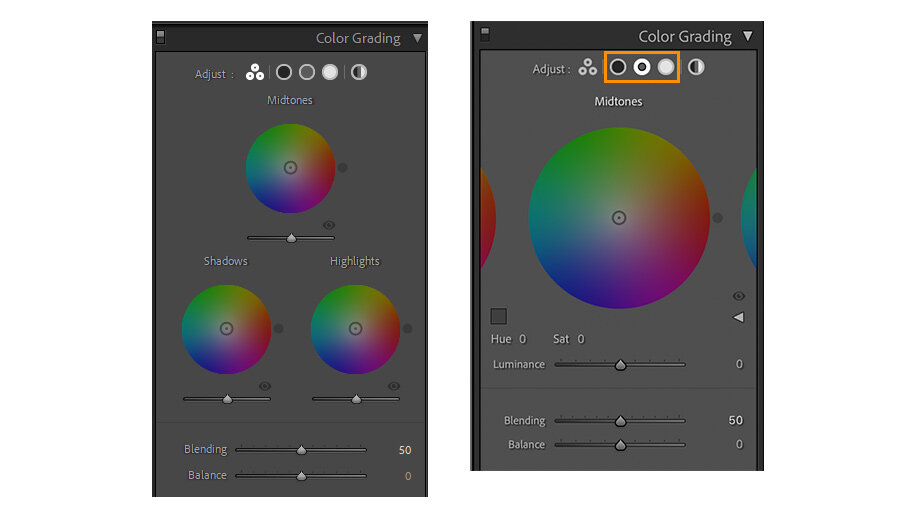
Task: Click Midtones label in right panel
Action: (618, 101)
